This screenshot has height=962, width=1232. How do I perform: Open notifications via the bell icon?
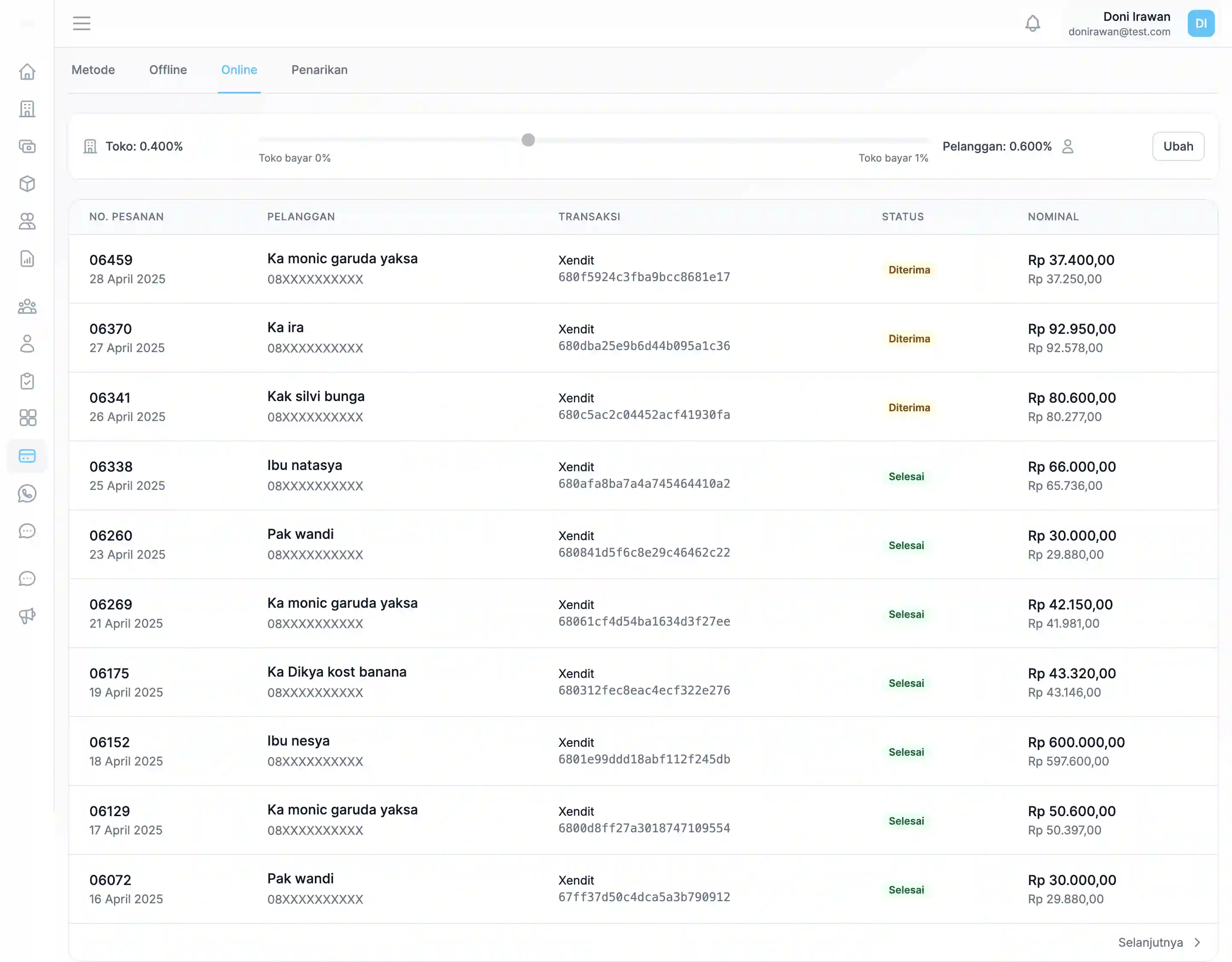(1032, 23)
